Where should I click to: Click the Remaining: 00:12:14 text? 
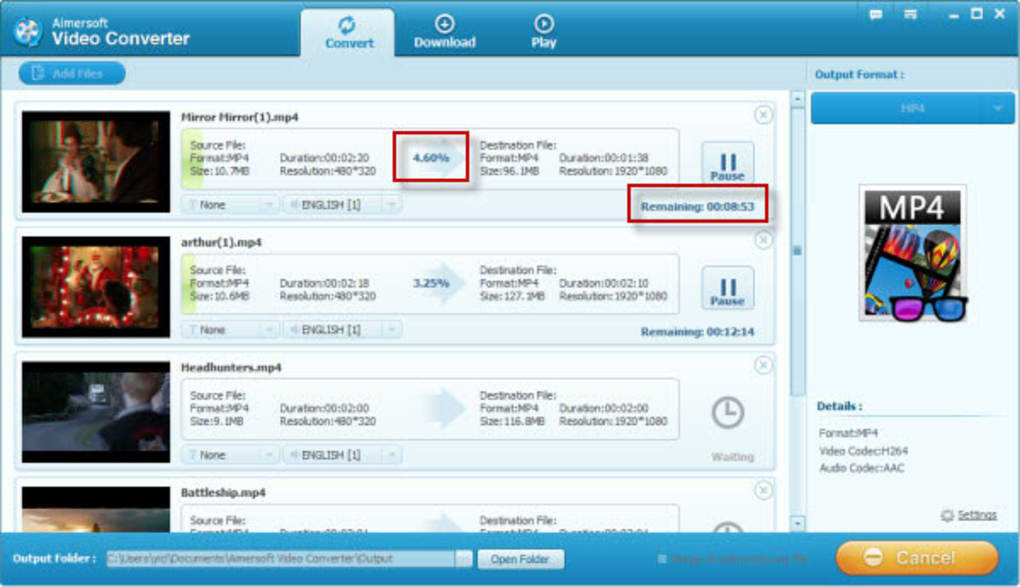coord(697,331)
